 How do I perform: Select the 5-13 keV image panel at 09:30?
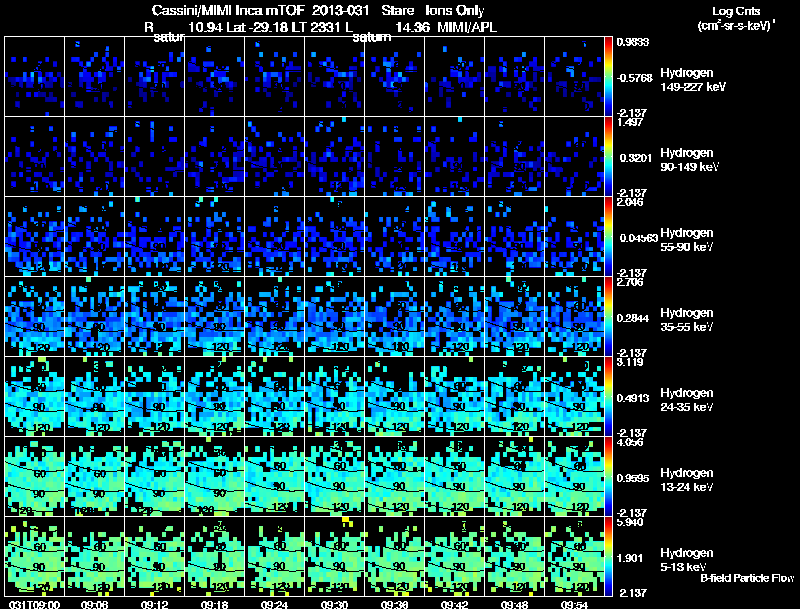click(334, 557)
